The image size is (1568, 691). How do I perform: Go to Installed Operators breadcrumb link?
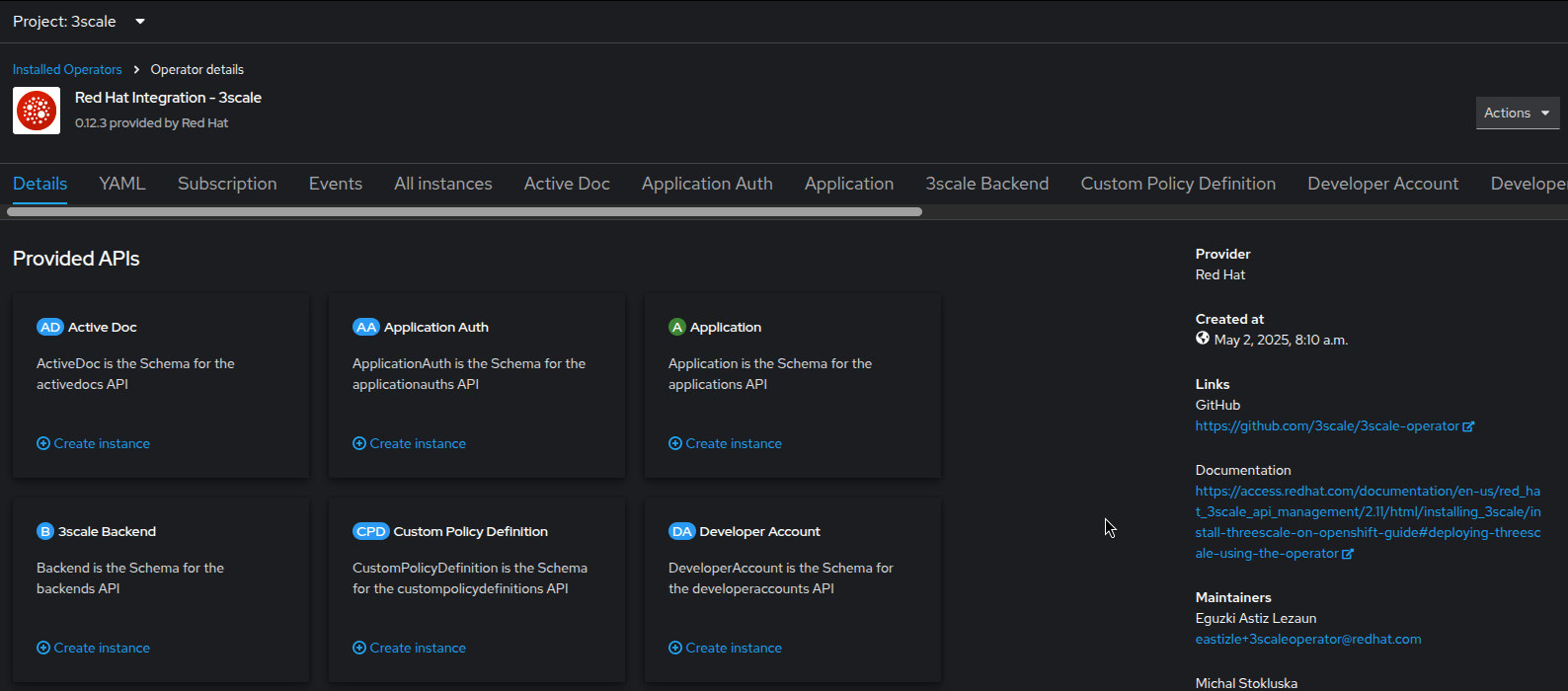67,69
